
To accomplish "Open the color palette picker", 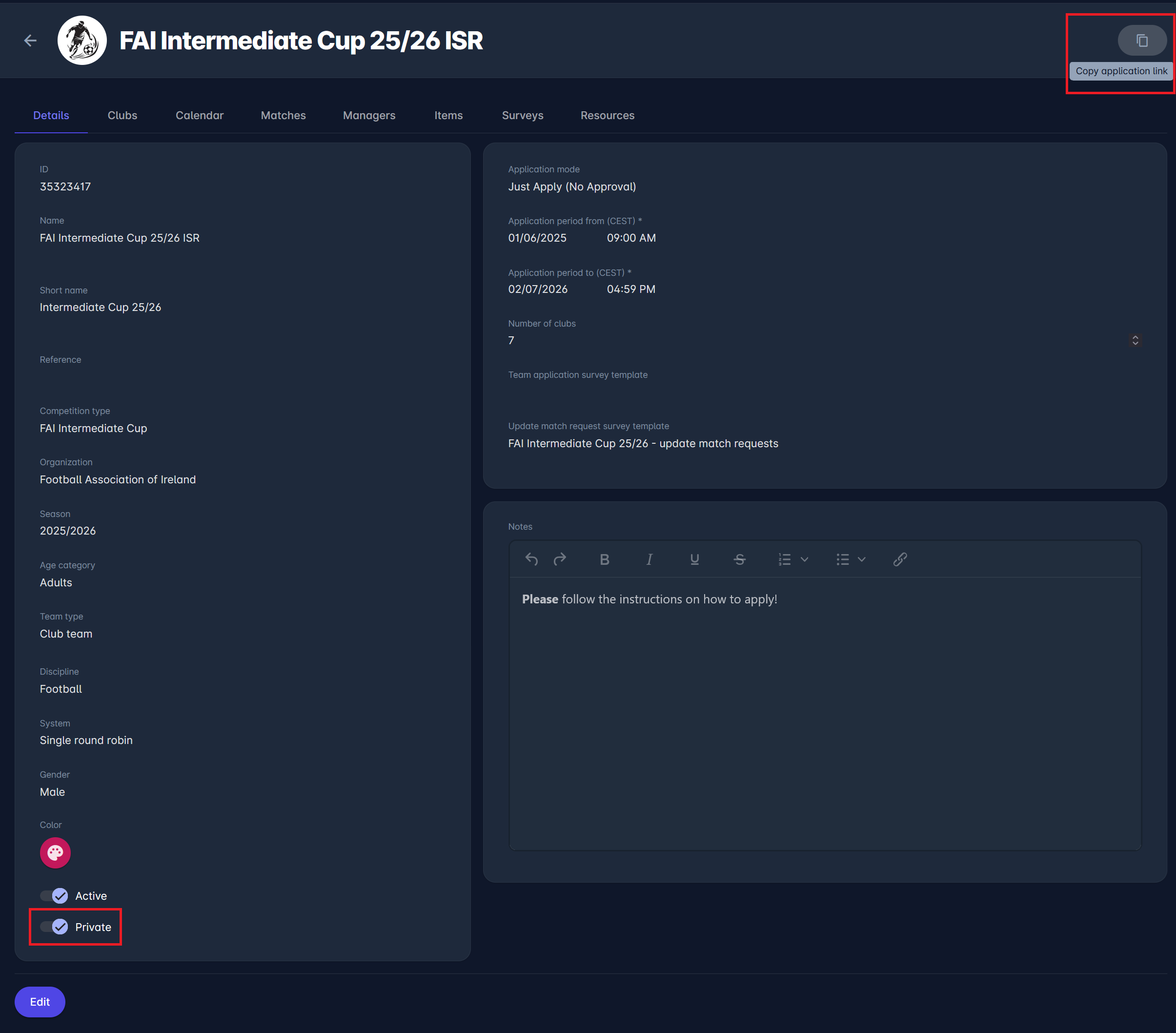I will (x=55, y=853).
